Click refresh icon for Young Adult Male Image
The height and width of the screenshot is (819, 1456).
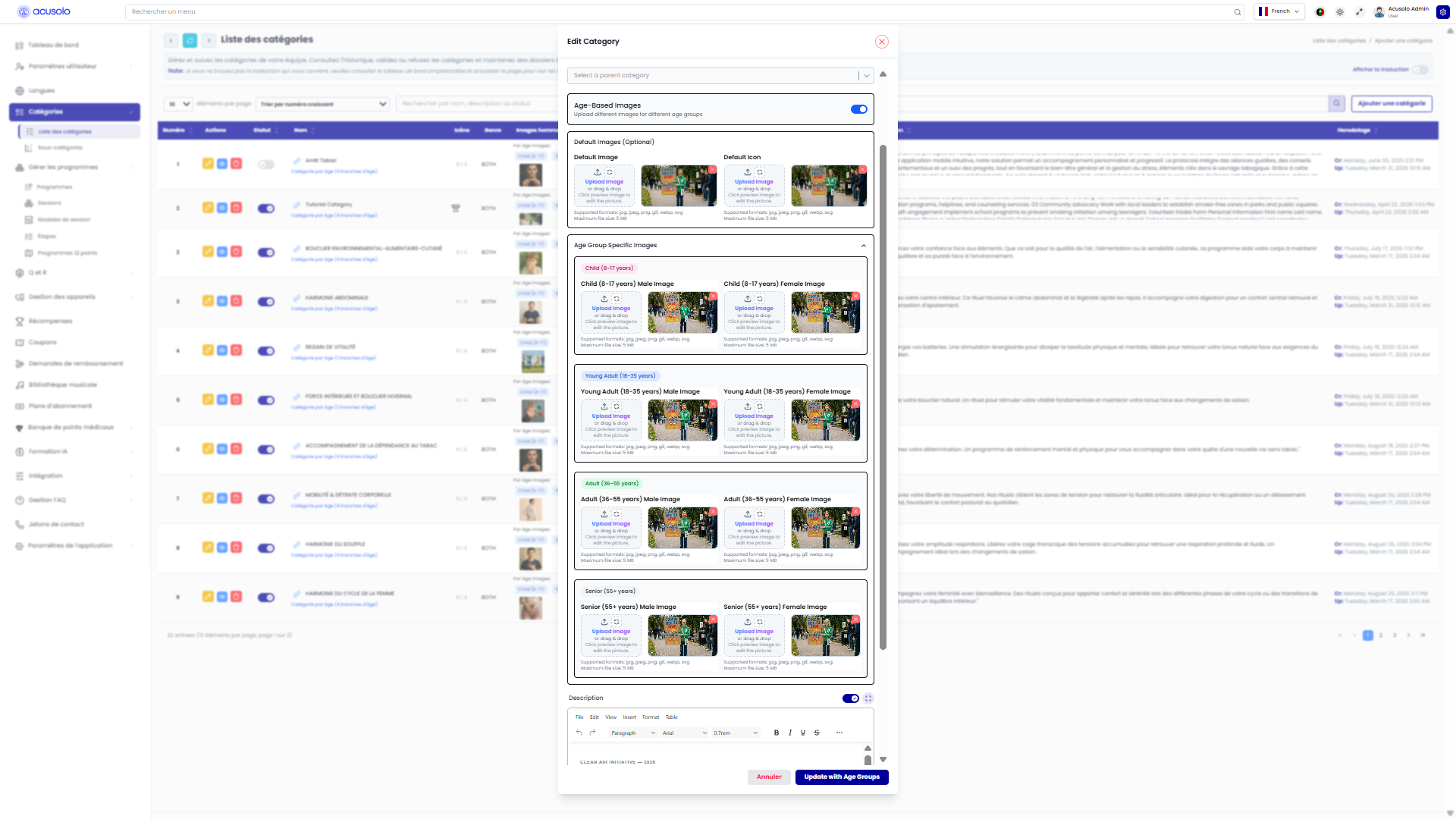coord(617,406)
